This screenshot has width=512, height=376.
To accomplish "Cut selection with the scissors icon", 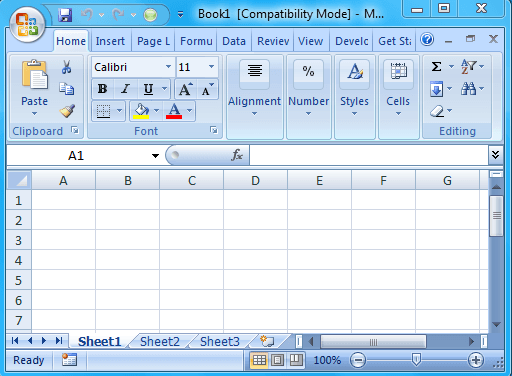I will pos(67,67).
